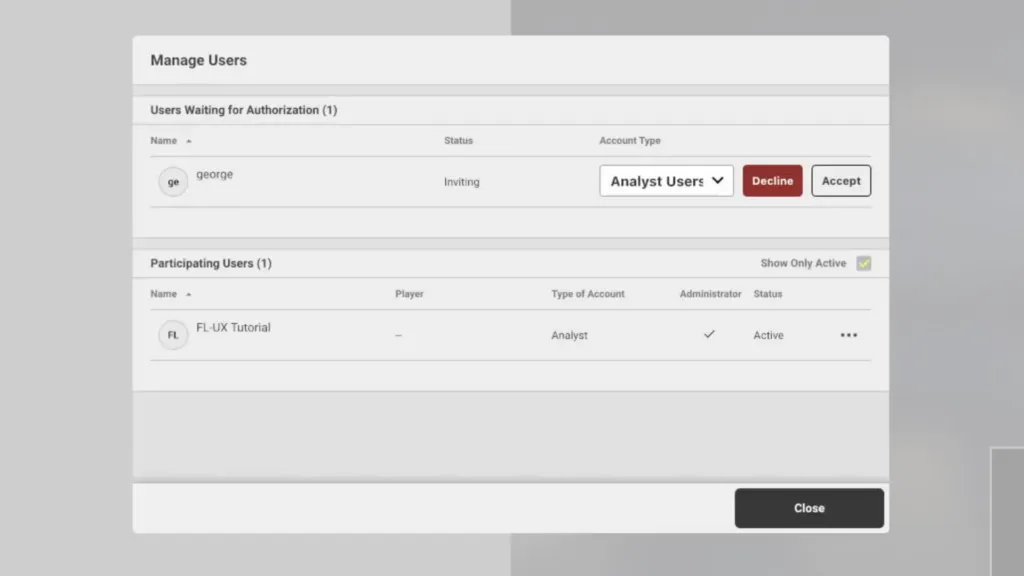The width and height of the screenshot is (1024, 576).
Task: Accept george's authorization request
Action: [840, 181]
